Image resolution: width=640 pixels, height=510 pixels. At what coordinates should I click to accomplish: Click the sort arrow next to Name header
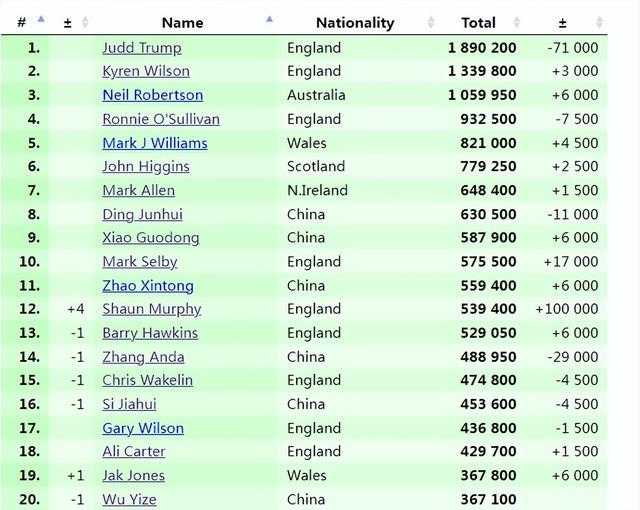270,20
